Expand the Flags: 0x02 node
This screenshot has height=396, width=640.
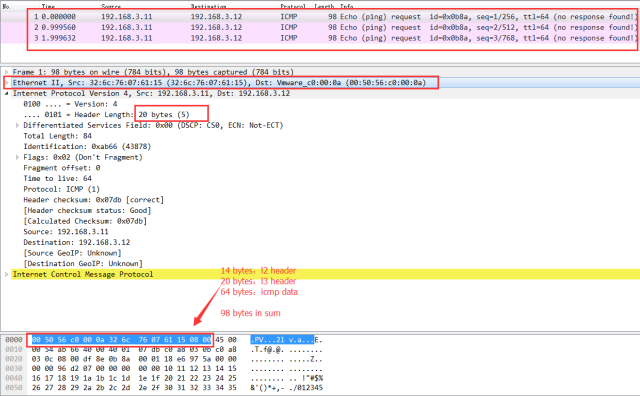[17, 157]
